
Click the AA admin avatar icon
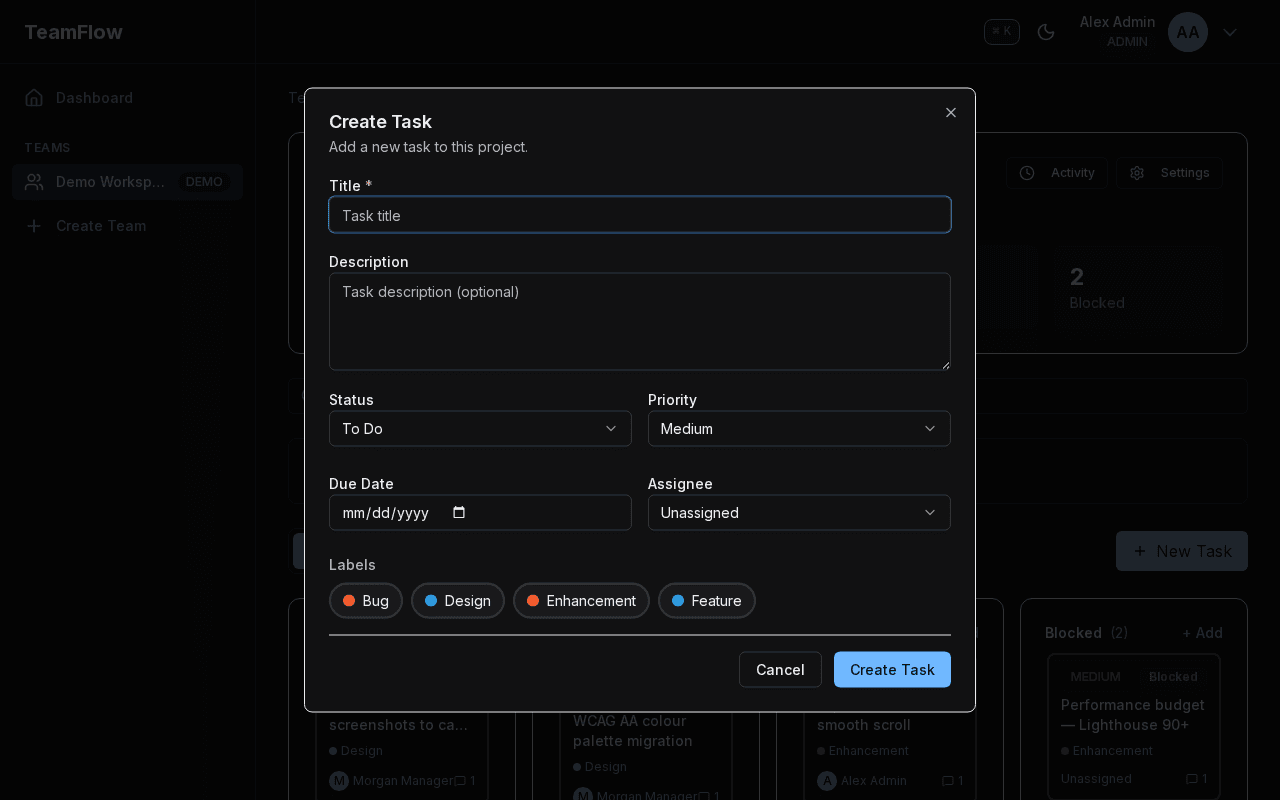point(1187,32)
